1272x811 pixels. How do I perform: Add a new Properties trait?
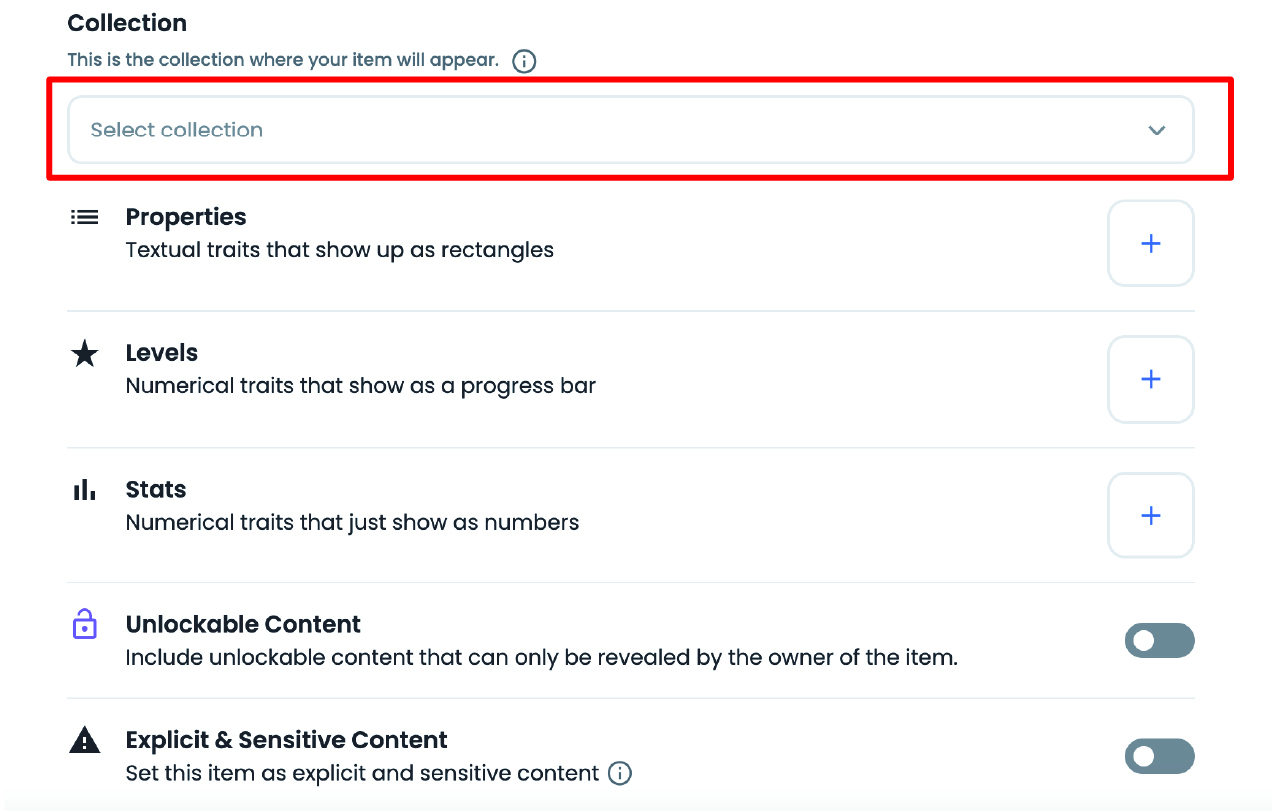pos(1150,243)
